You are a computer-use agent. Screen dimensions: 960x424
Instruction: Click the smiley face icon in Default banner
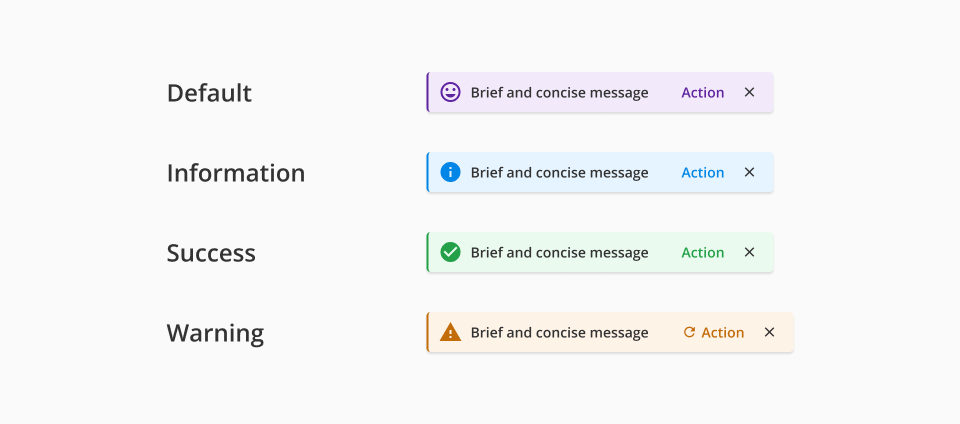pos(450,92)
